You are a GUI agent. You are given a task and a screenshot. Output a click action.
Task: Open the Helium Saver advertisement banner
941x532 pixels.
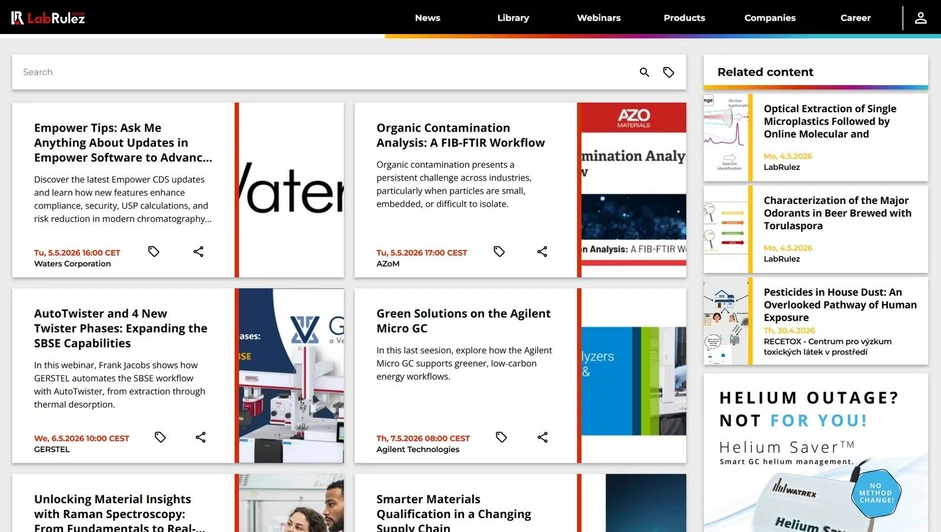816,453
